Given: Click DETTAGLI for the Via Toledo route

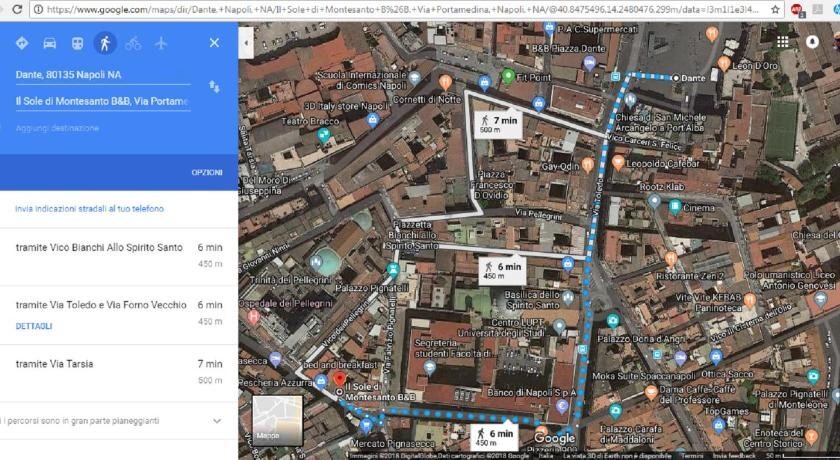Looking at the screenshot, I should pyautogui.click(x=33, y=326).
